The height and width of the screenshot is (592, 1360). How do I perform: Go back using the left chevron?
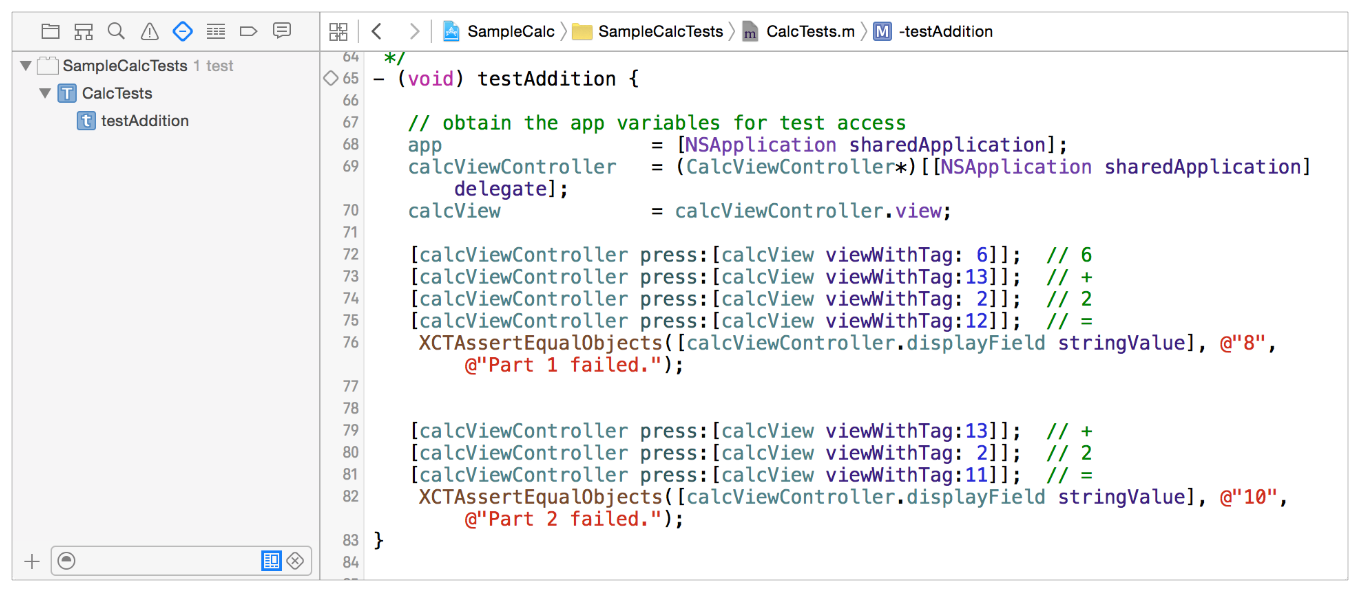376,31
